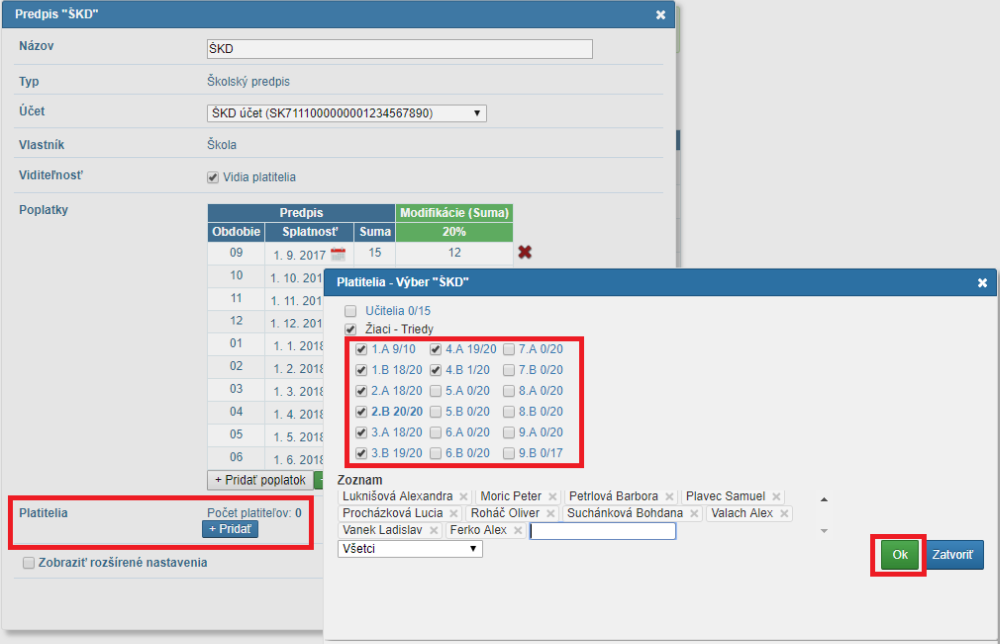Uncheck class 4.A 19/20
Image resolution: width=1000 pixels, height=644 pixels.
coord(436,349)
